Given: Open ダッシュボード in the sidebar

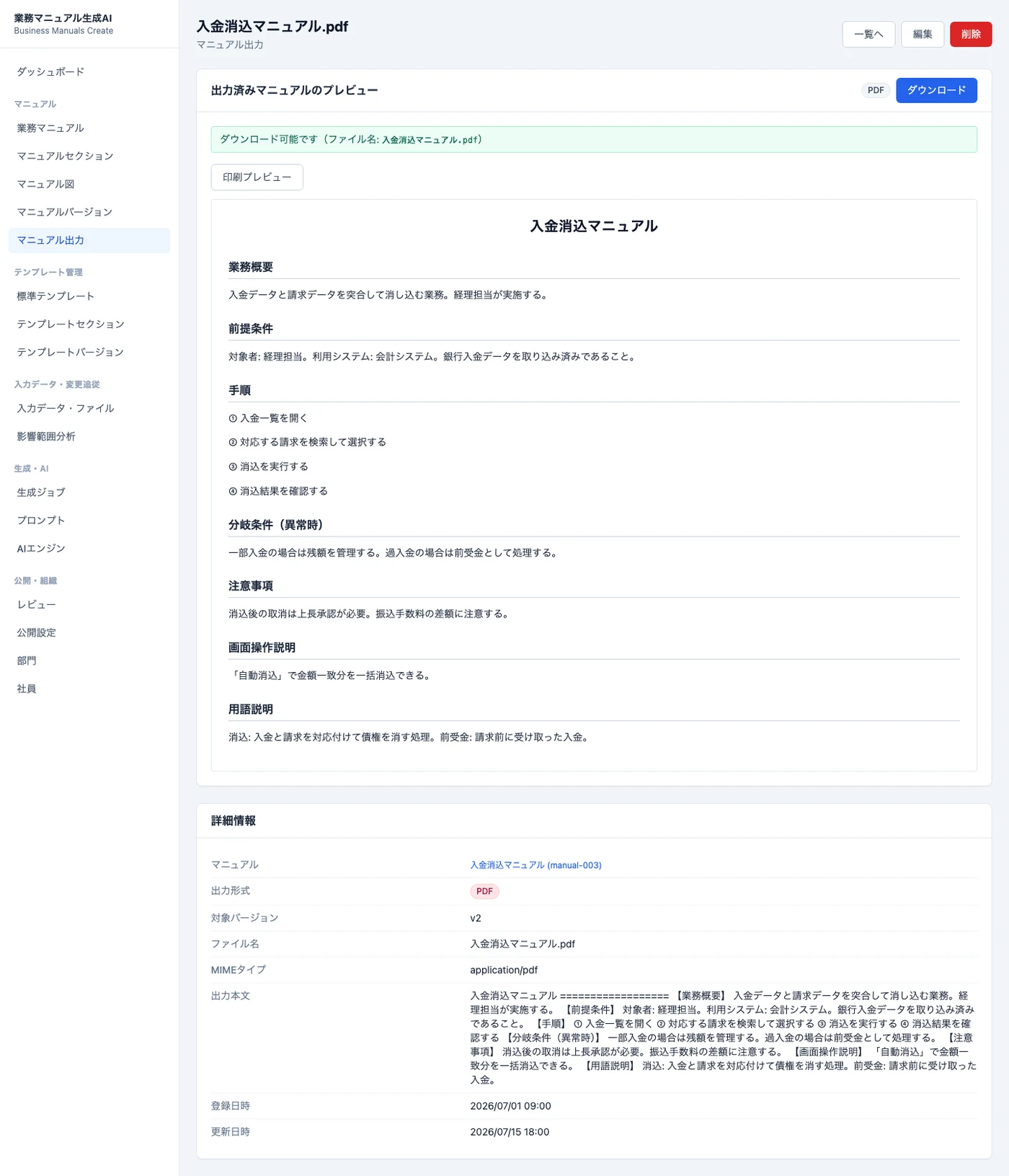Looking at the screenshot, I should (89, 71).
